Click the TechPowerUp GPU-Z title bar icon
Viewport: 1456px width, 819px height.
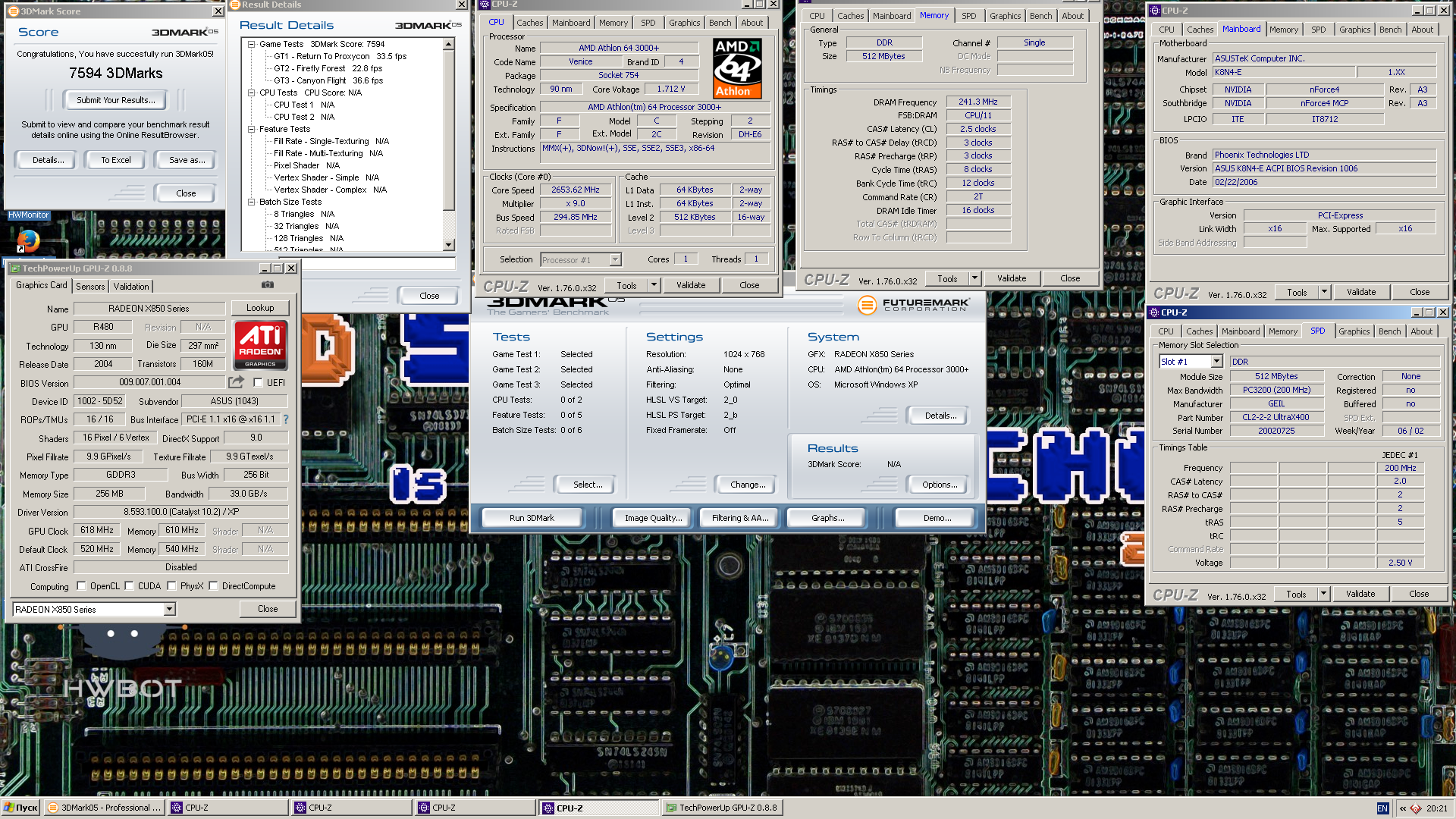pos(14,268)
